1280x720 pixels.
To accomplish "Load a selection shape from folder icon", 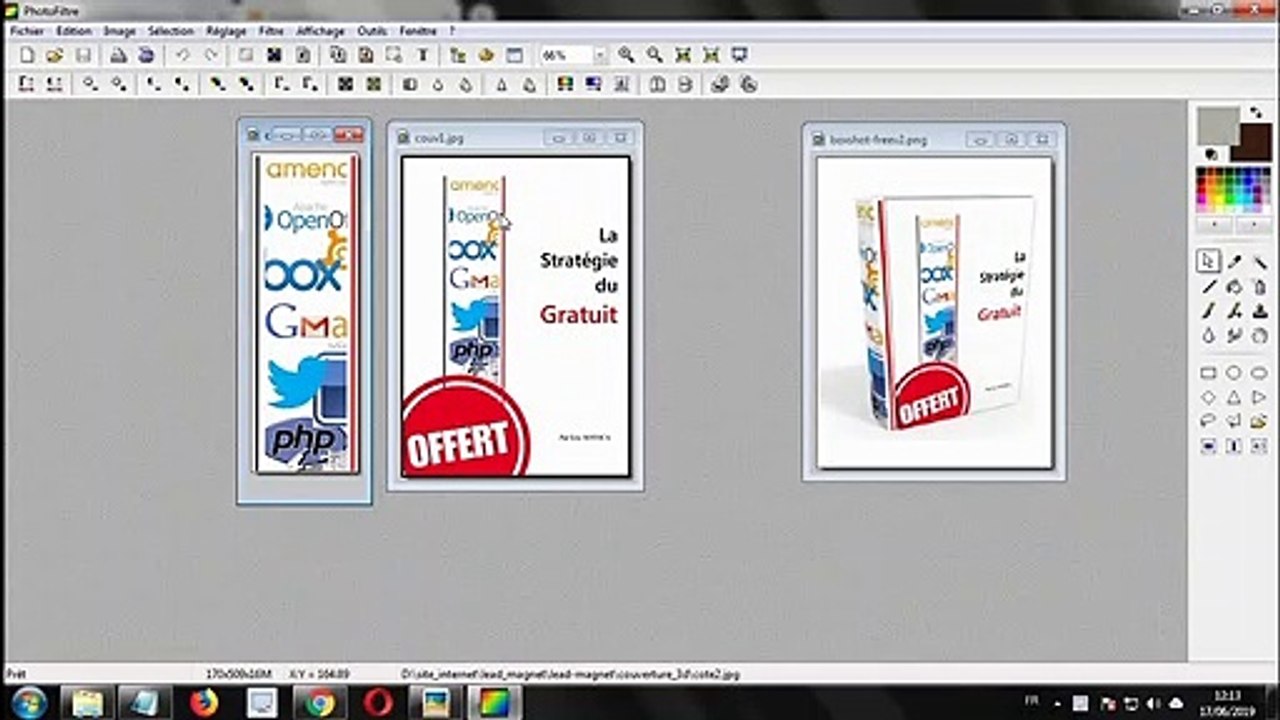I will [x=1260, y=421].
